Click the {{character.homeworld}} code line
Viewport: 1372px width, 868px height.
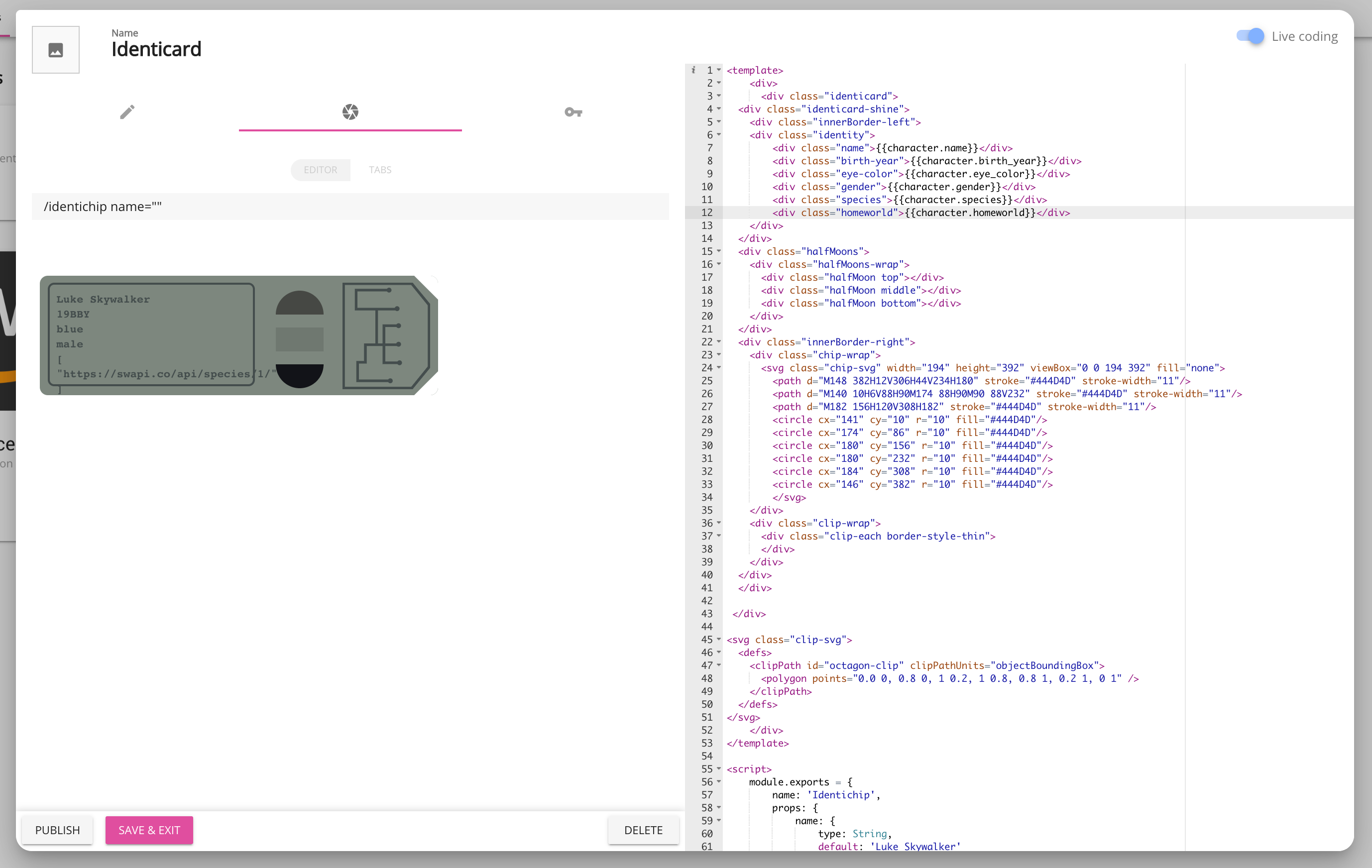point(921,213)
